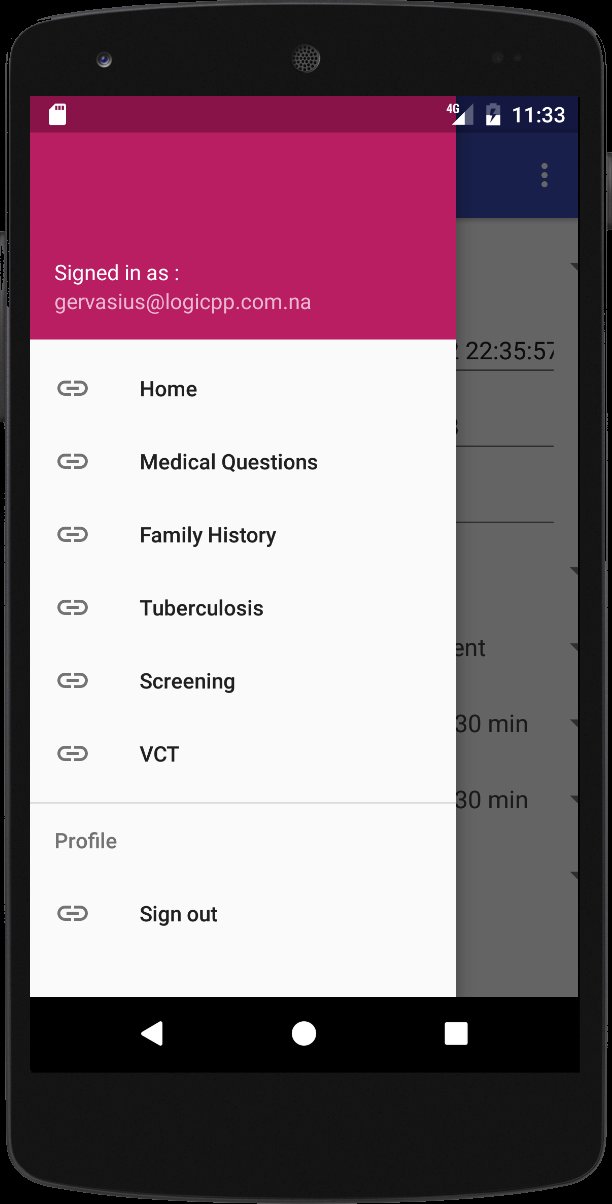This screenshot has height=1204, width=612.
Task: Click the link icon beside Medical Questions
Action: 72,462
